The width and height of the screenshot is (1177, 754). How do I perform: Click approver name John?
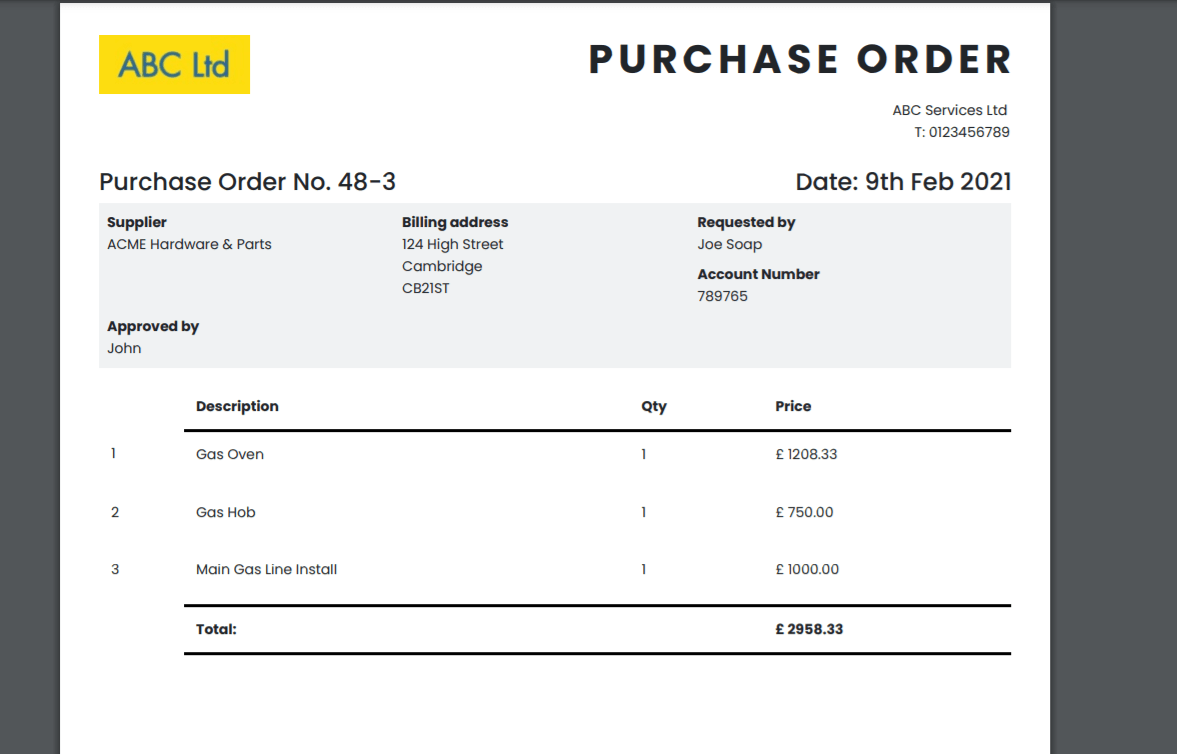point(124,348)
